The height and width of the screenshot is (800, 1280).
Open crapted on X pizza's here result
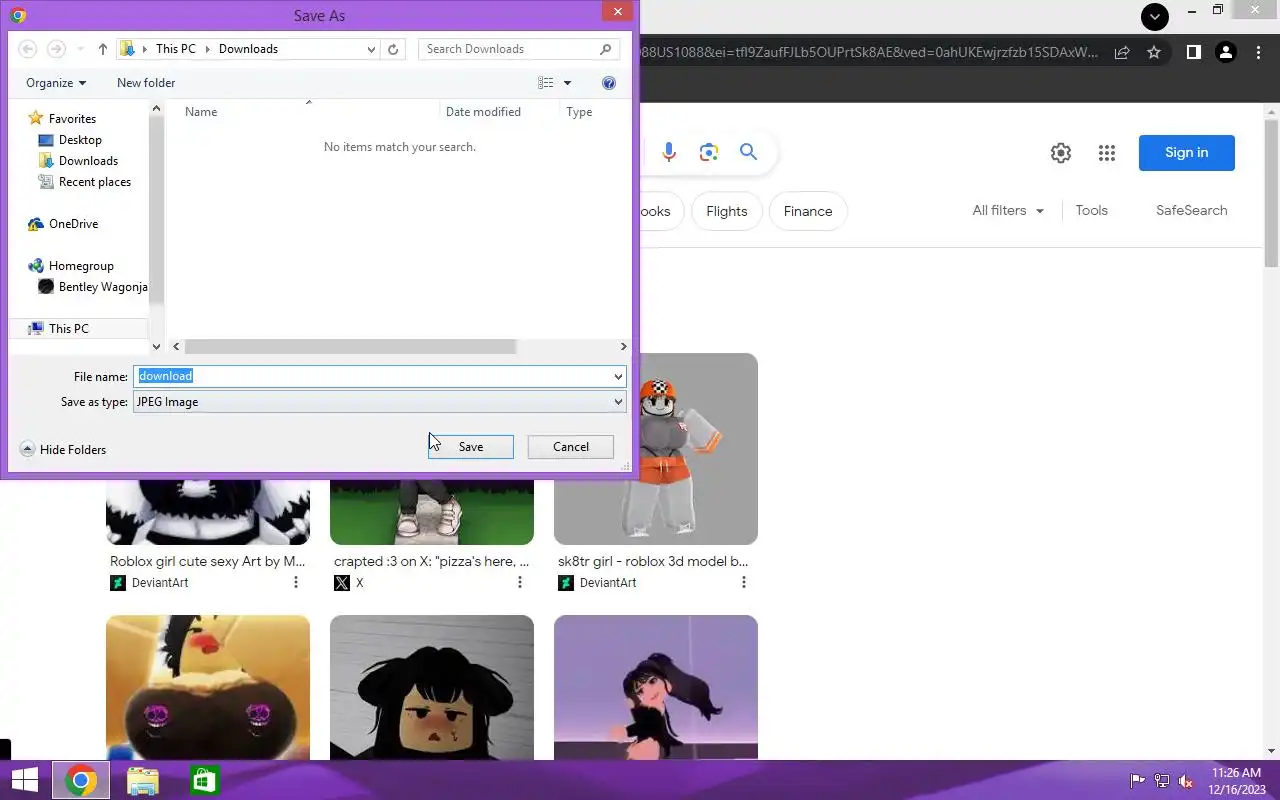(x=432, y=562)
